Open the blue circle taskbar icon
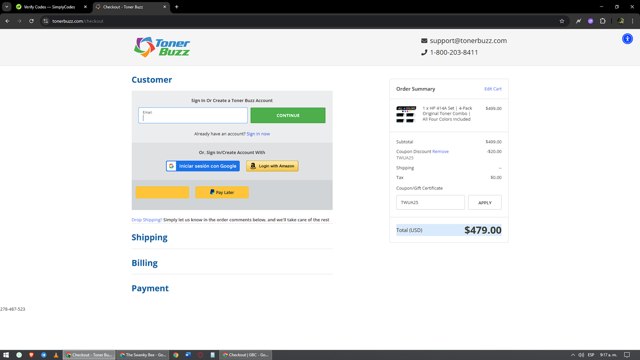 pyautogui.click(x=43, y=355)
